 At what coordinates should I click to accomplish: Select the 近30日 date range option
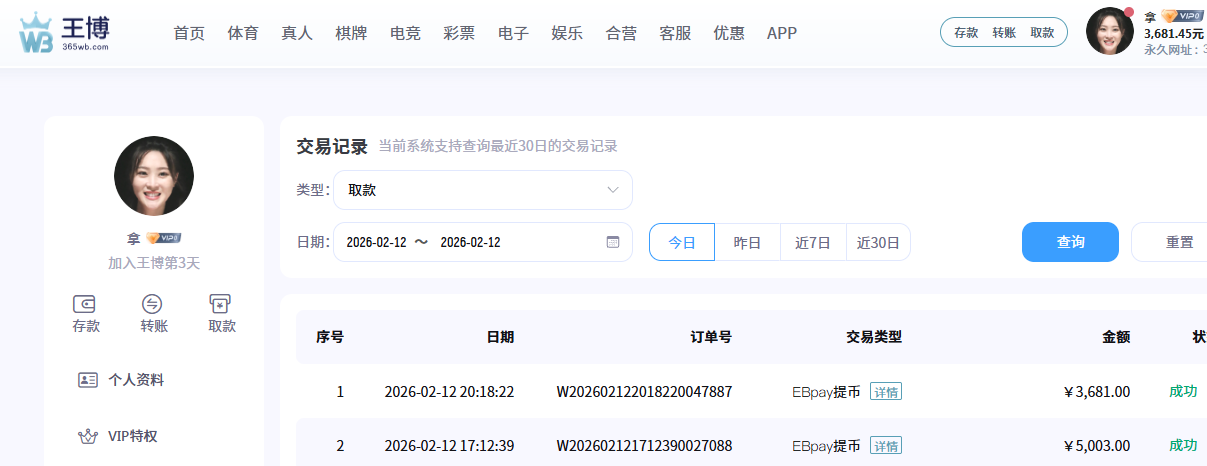878,242
